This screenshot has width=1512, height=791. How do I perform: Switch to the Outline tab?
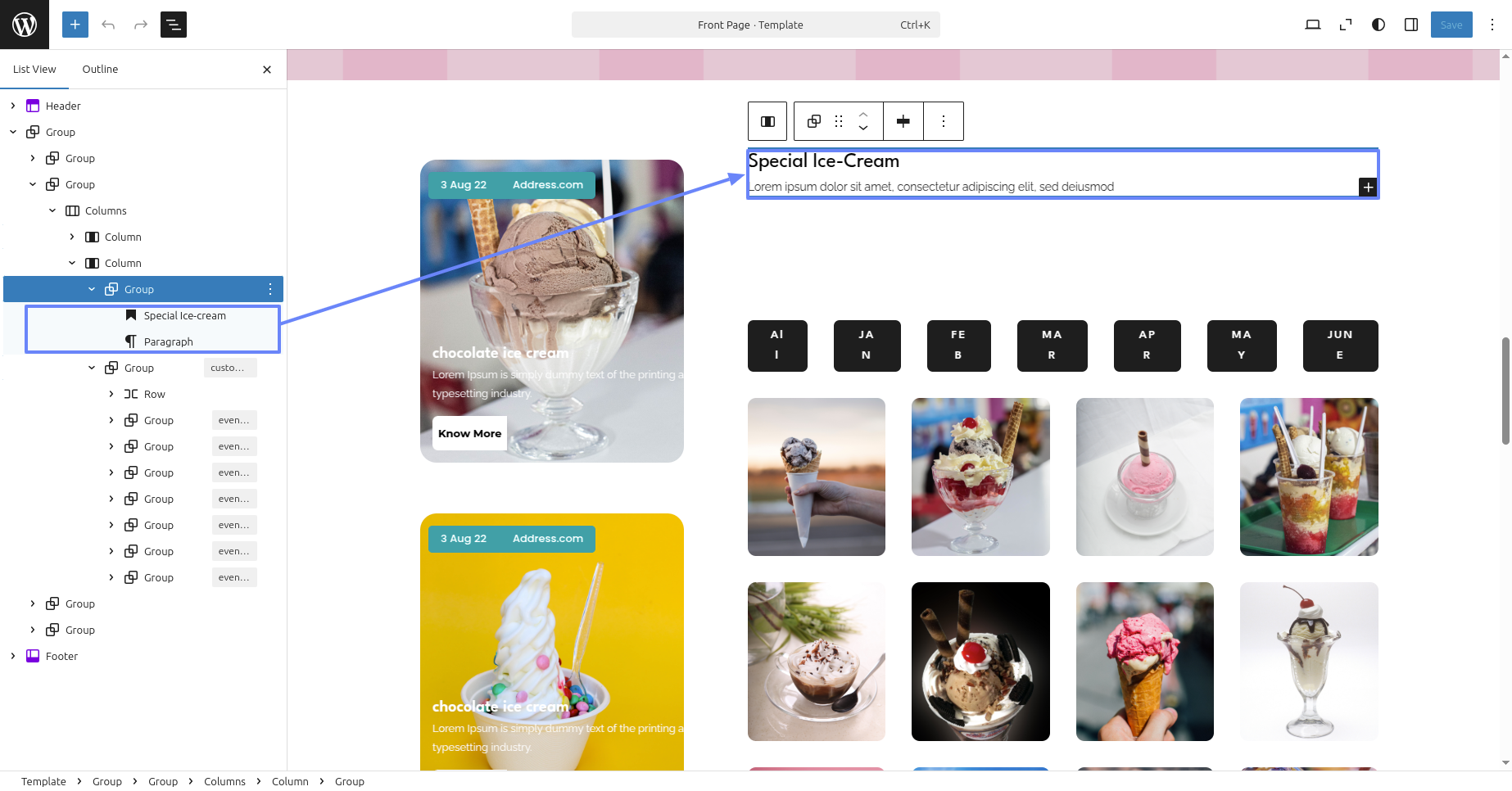point(100,69)
